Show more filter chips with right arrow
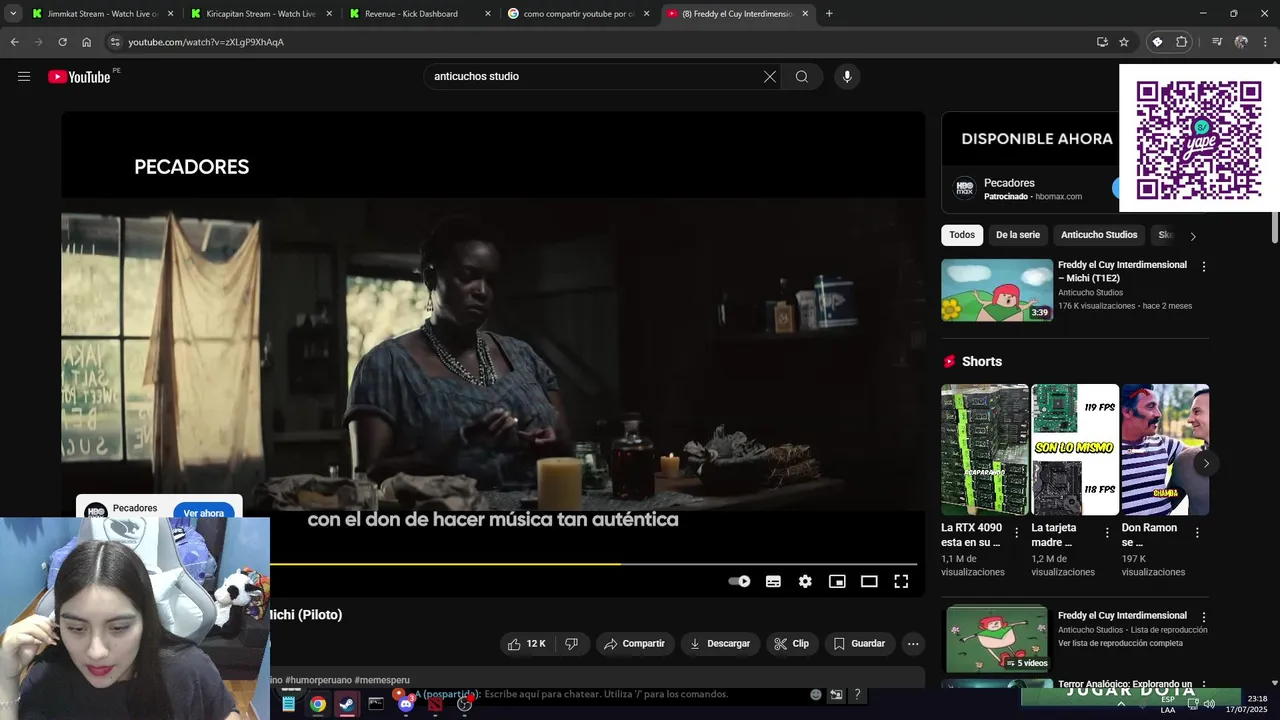 tap(1192, 236)
